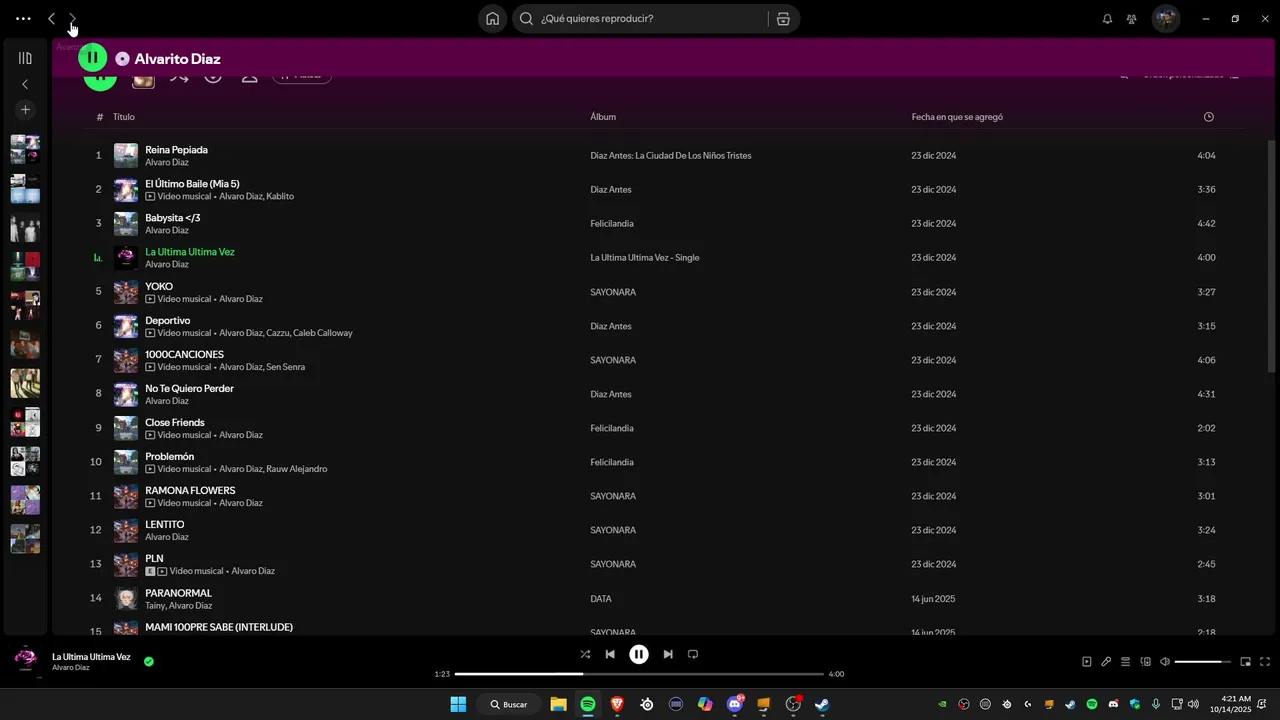Go back with the top left arrow
This screenshot has width=1280, height=720.
[52, 18]
